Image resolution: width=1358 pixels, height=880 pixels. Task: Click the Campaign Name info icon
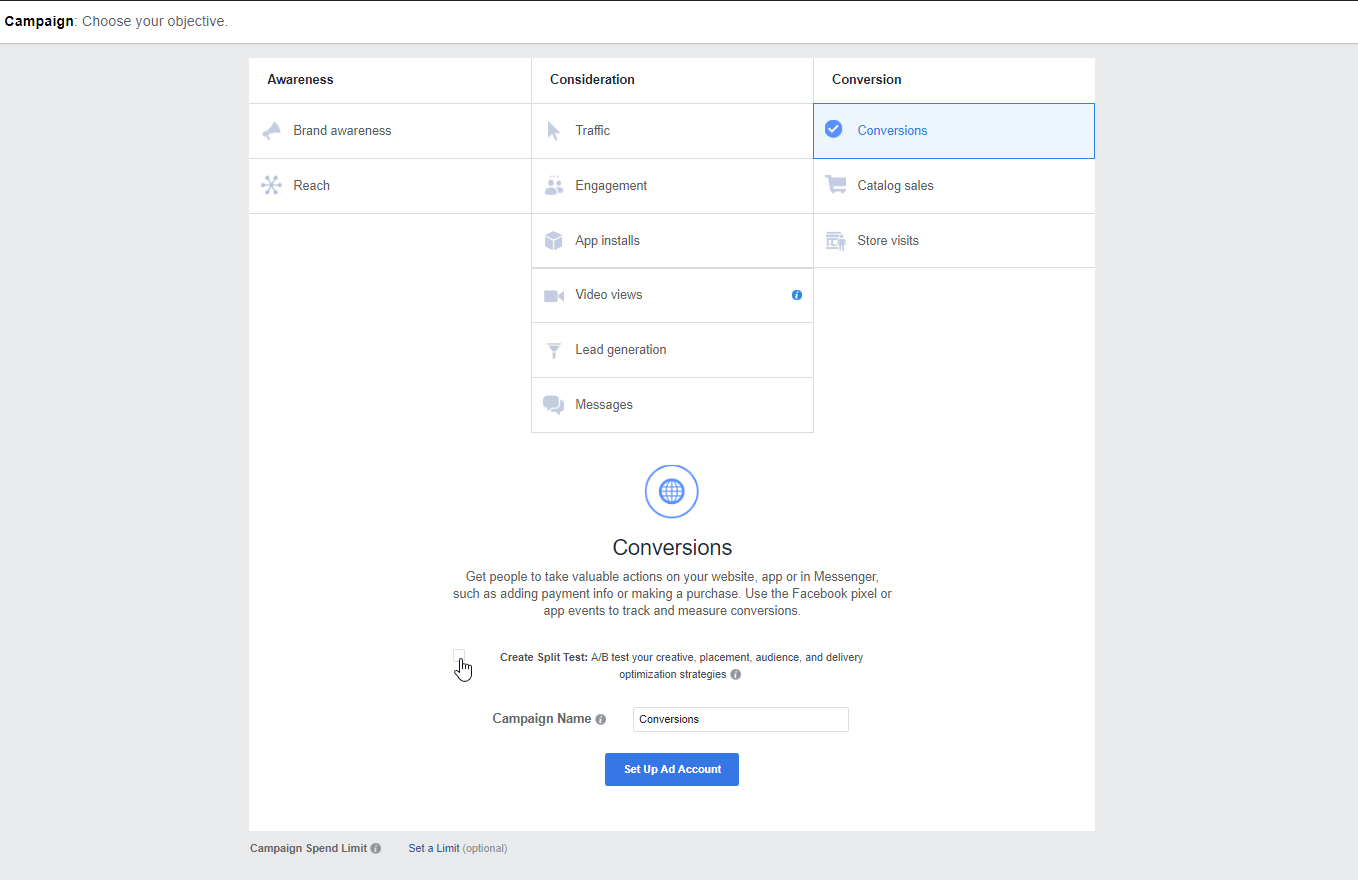pos(601,720)
